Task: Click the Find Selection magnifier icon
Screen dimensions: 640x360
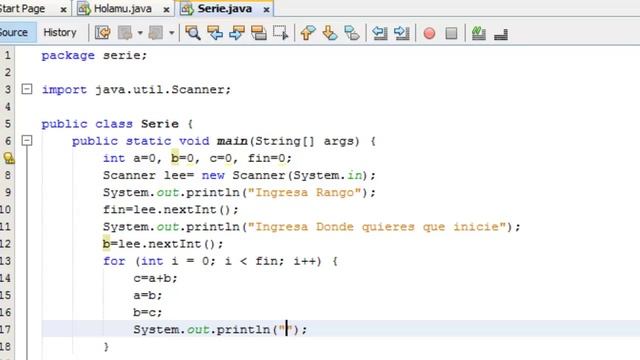Action: tap(193, 33)
